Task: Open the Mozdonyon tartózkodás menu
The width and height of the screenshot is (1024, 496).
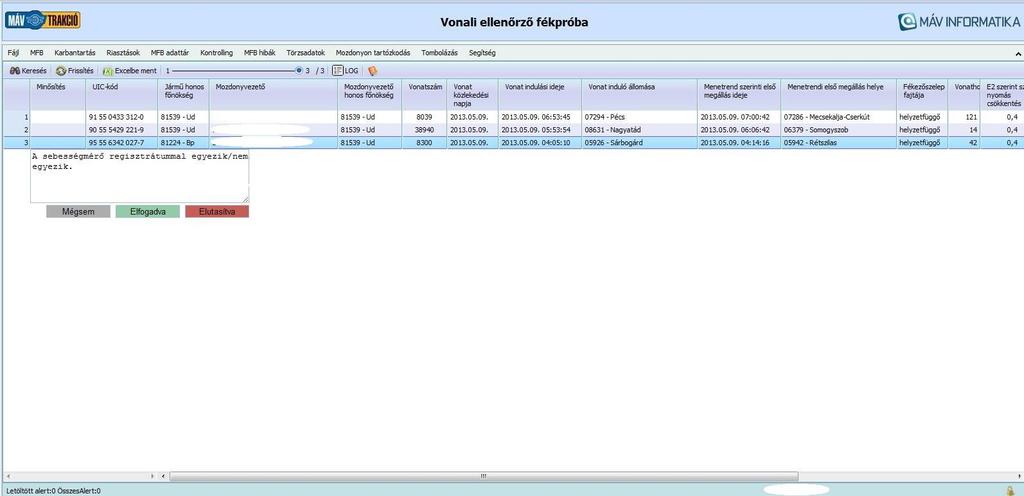Action: tap(373, 53)
